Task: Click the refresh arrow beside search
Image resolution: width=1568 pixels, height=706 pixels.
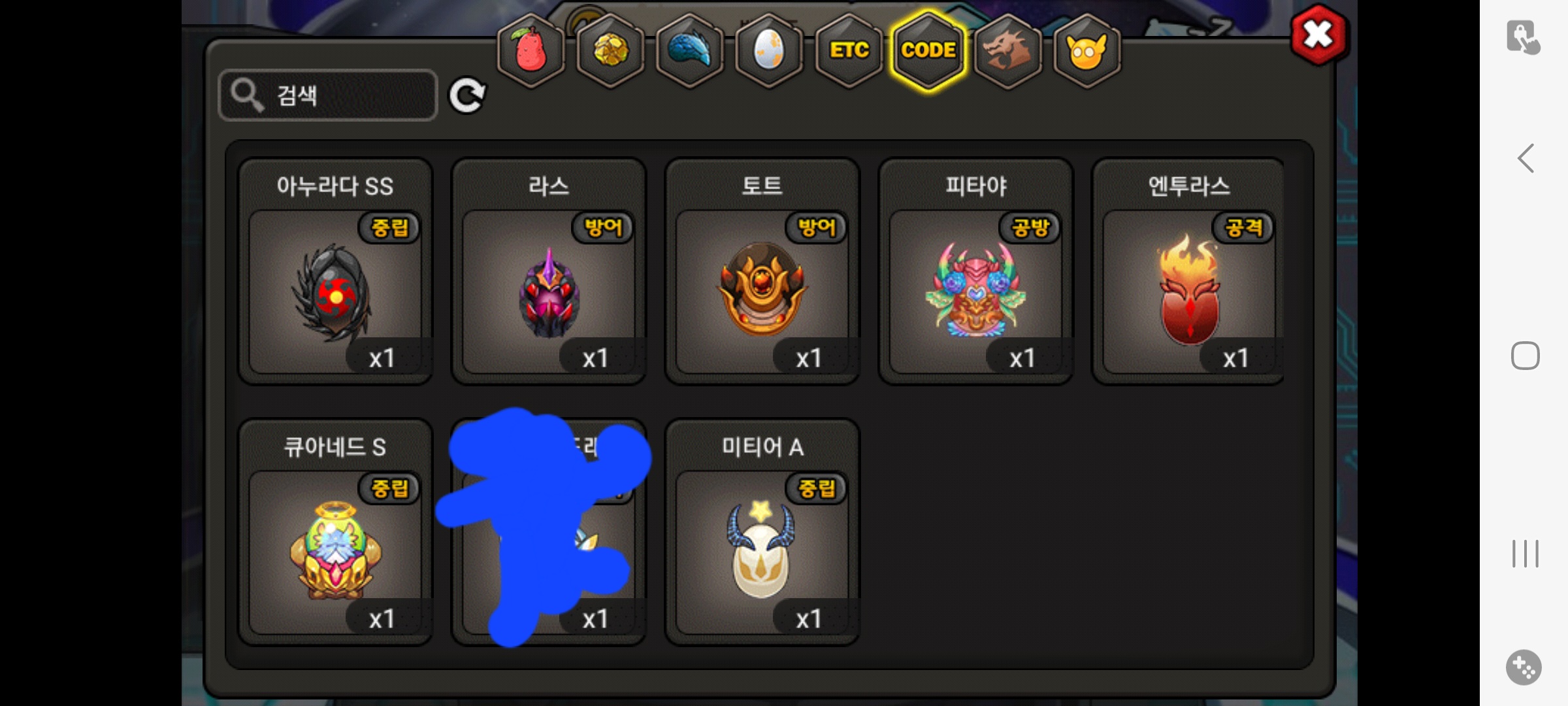Action: pos(467,95)
